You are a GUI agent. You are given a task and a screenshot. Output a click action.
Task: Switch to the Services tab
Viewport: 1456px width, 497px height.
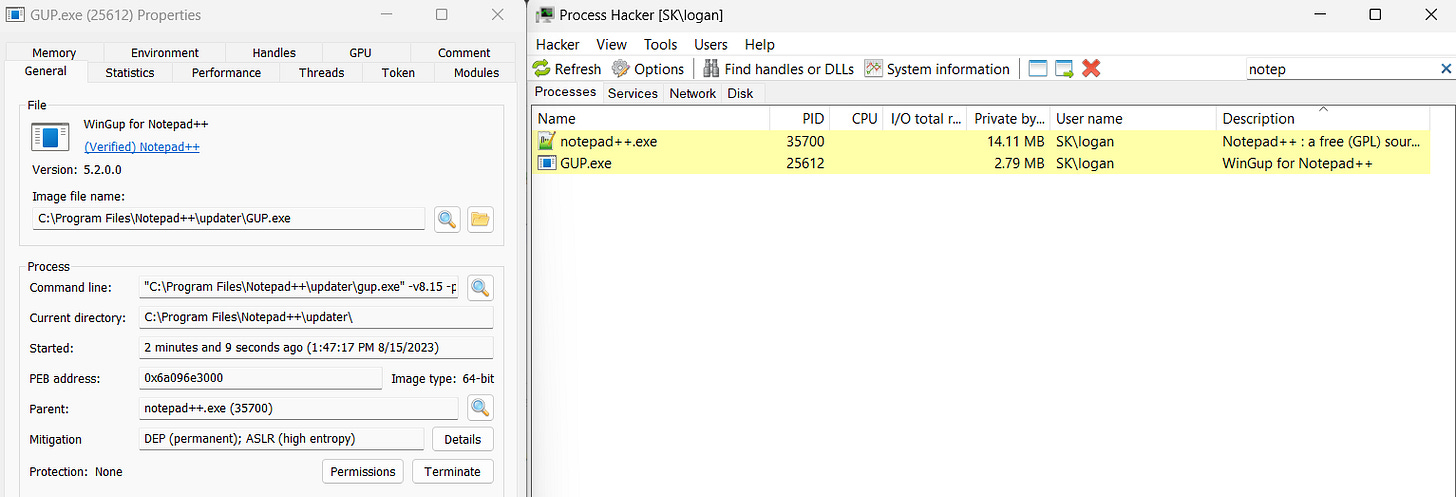633,93
